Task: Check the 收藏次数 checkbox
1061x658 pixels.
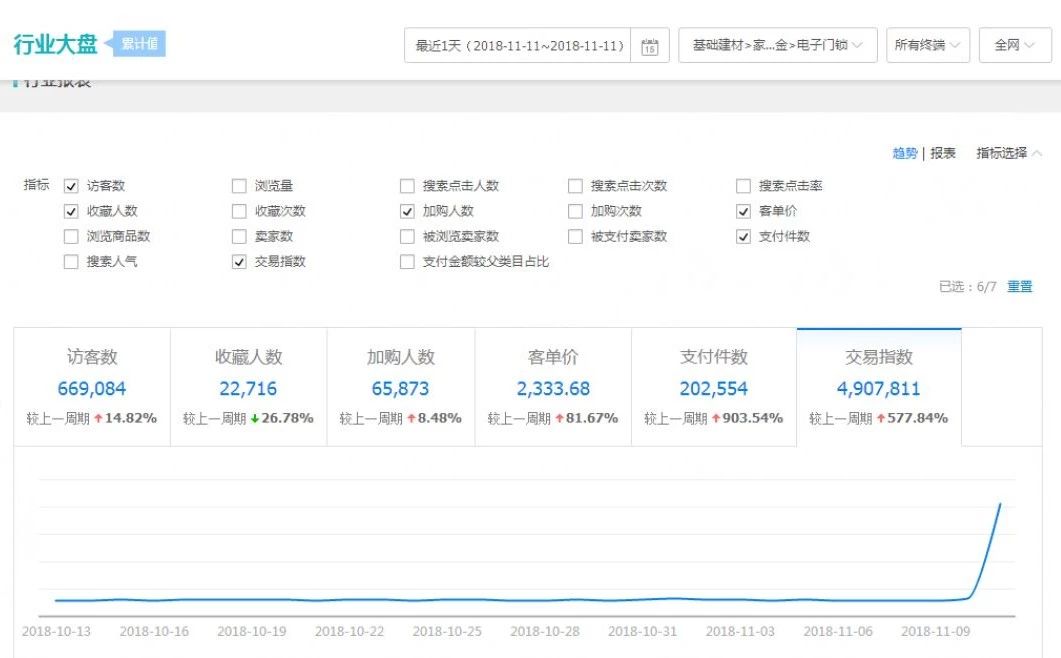Action: pyautogui.click(x=239, y=211)
